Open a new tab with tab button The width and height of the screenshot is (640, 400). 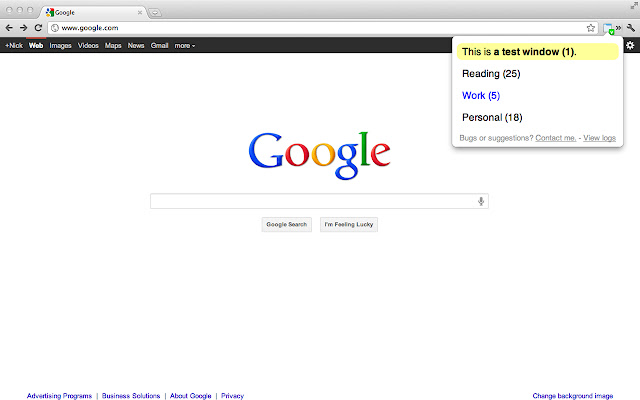[x=155, y=13]
